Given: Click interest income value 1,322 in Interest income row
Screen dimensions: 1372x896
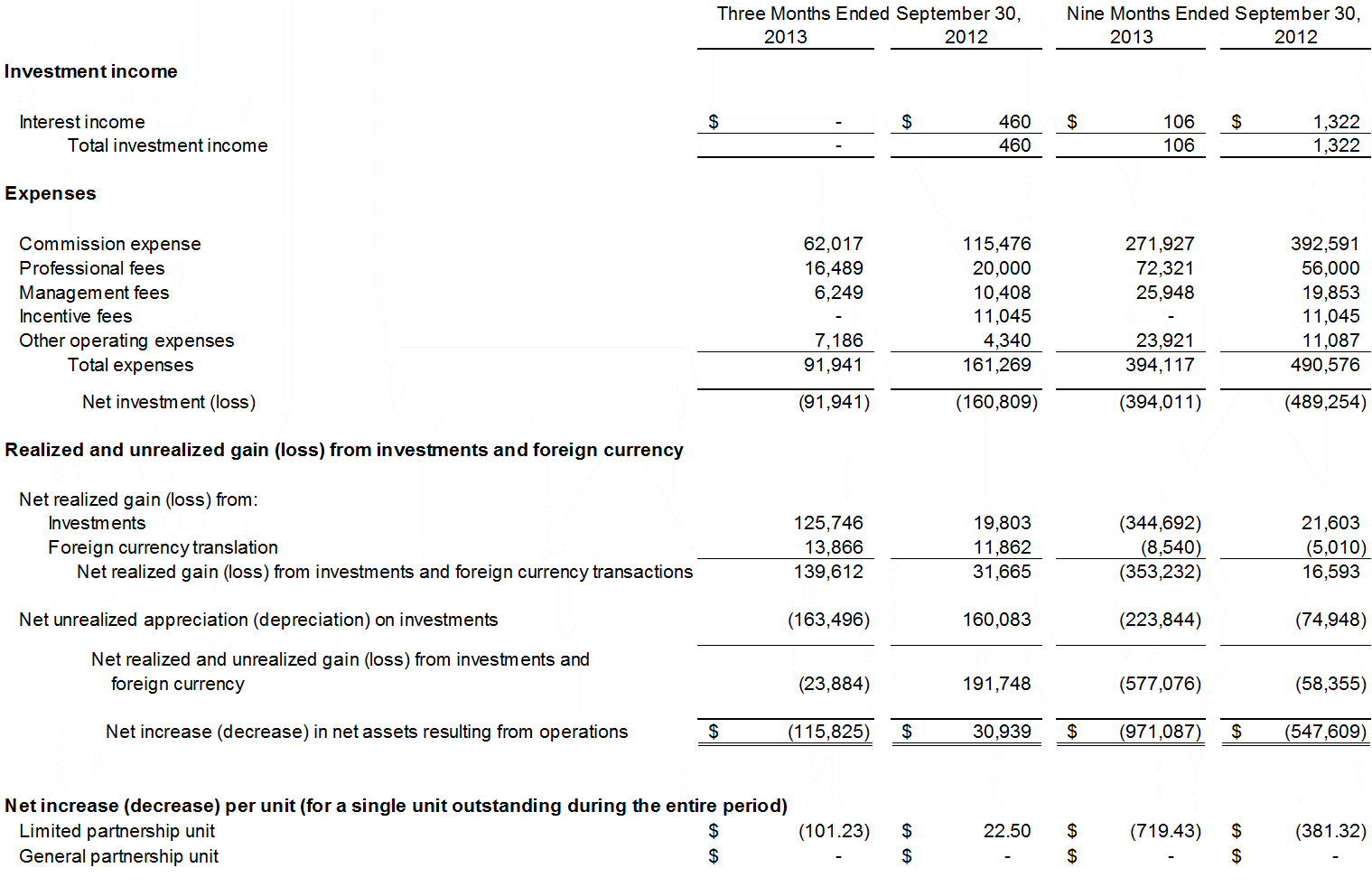Looking at the screenshot, I should (x=1337, y=122).
